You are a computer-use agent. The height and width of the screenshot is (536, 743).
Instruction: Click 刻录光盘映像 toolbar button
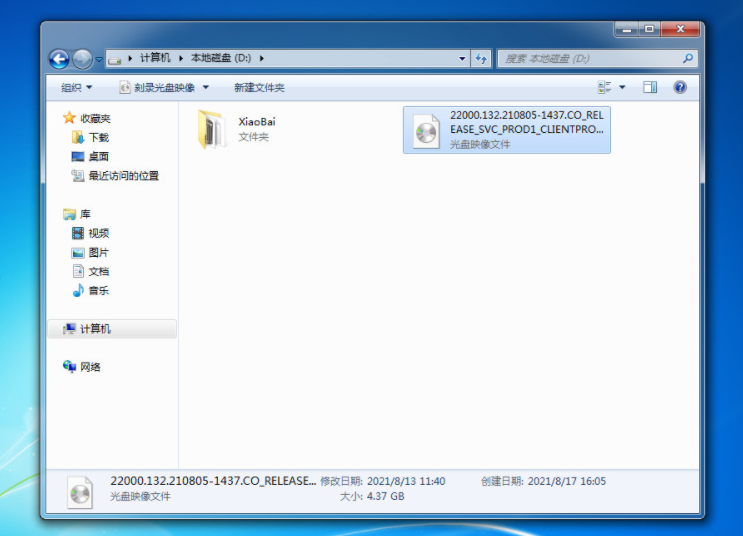pos(157,88)
